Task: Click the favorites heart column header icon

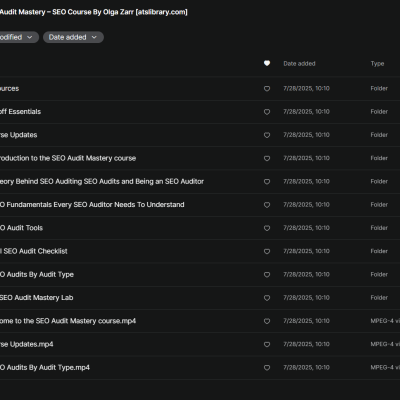Action: tap(267, 63)
